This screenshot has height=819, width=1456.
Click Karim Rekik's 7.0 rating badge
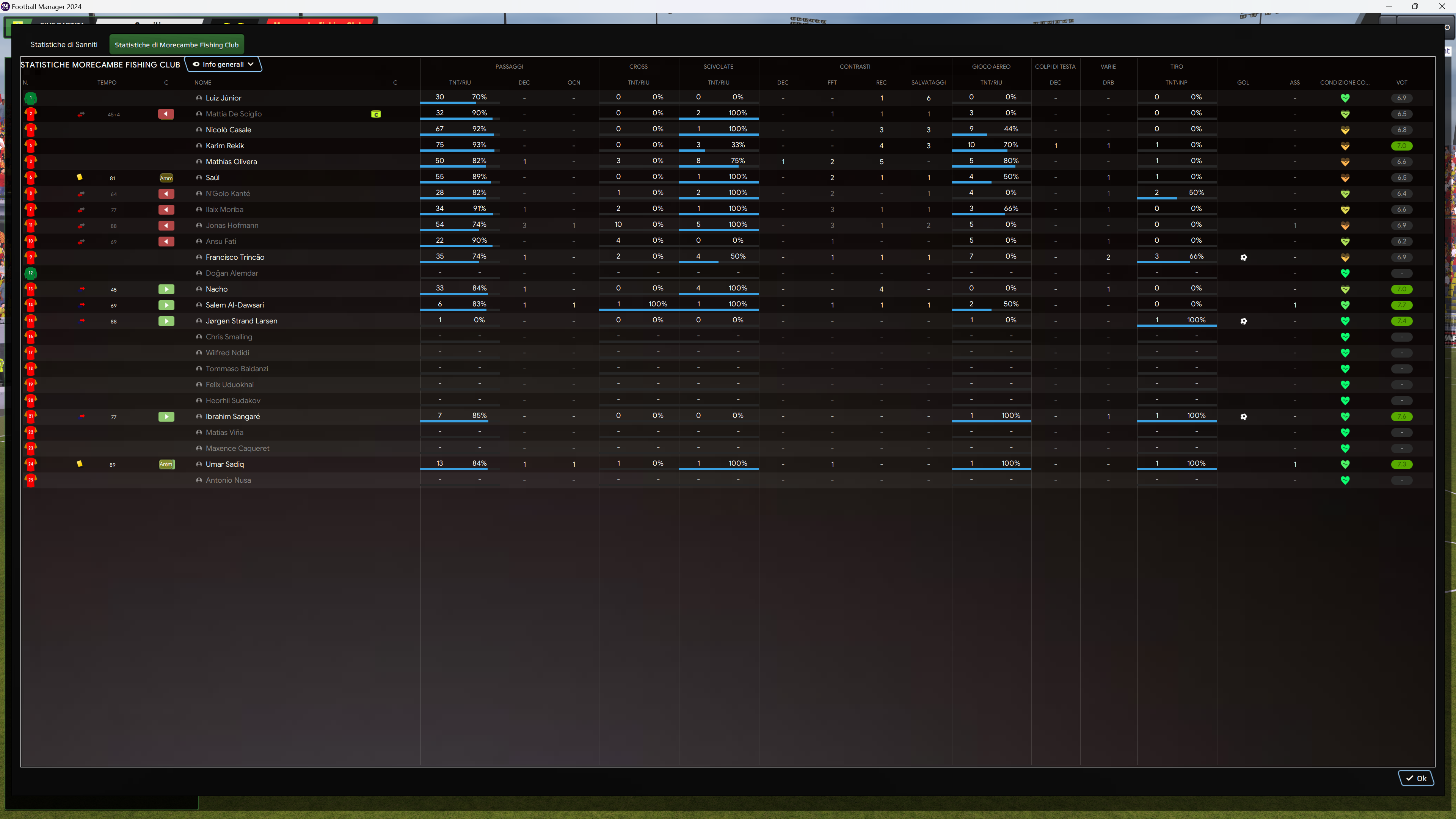[x=1402, y=146]
